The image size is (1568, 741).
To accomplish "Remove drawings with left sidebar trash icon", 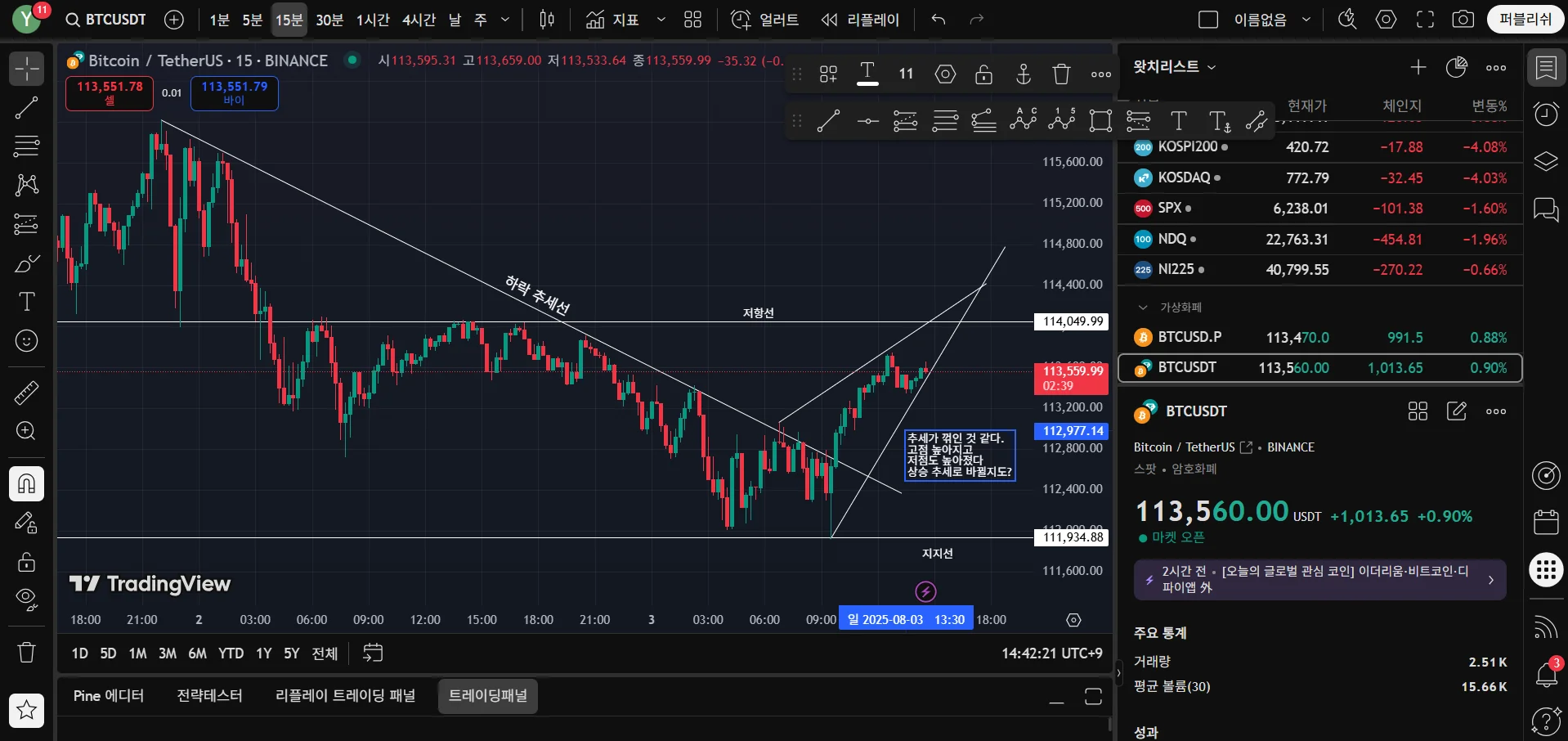I will pyautogui.click(x=26, y=652).
